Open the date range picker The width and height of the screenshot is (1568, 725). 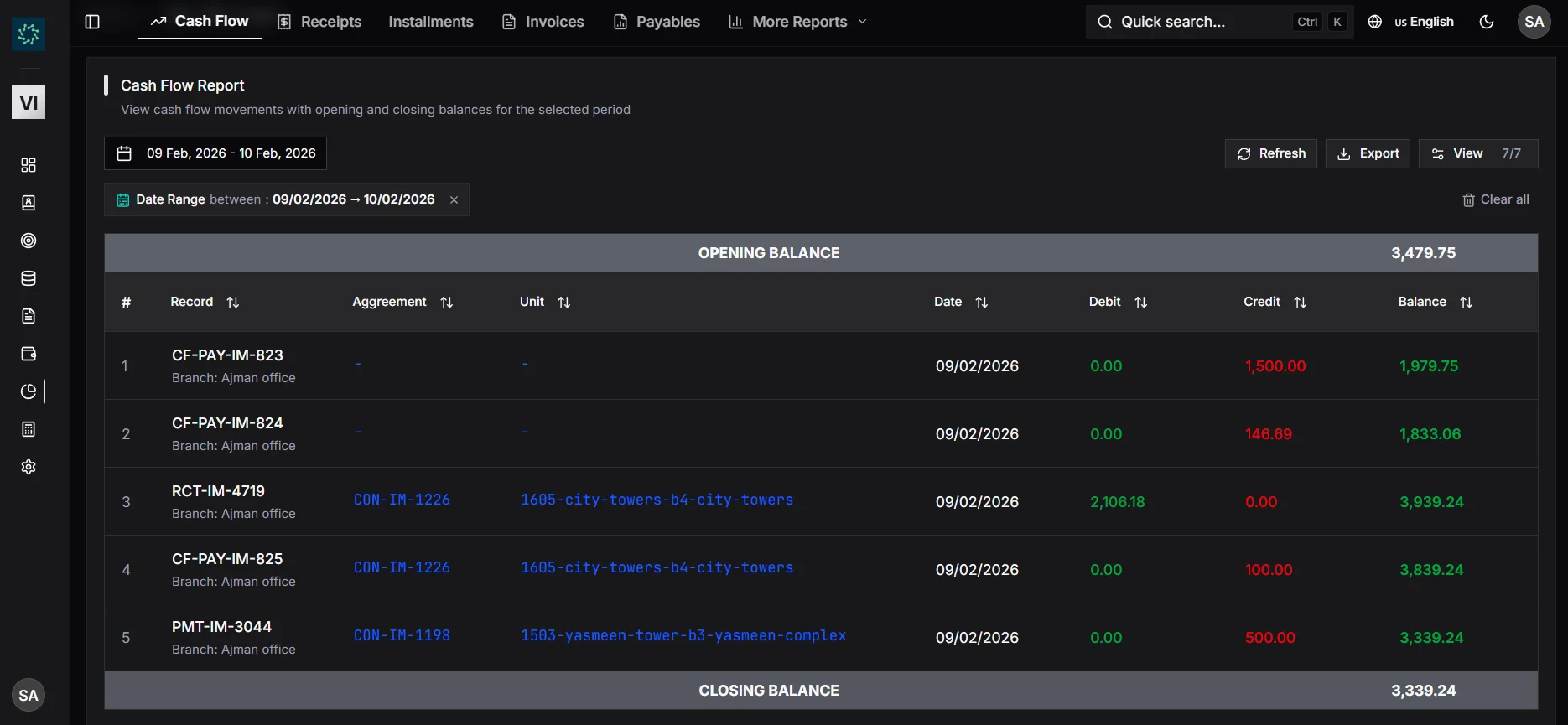click(215, 153)
